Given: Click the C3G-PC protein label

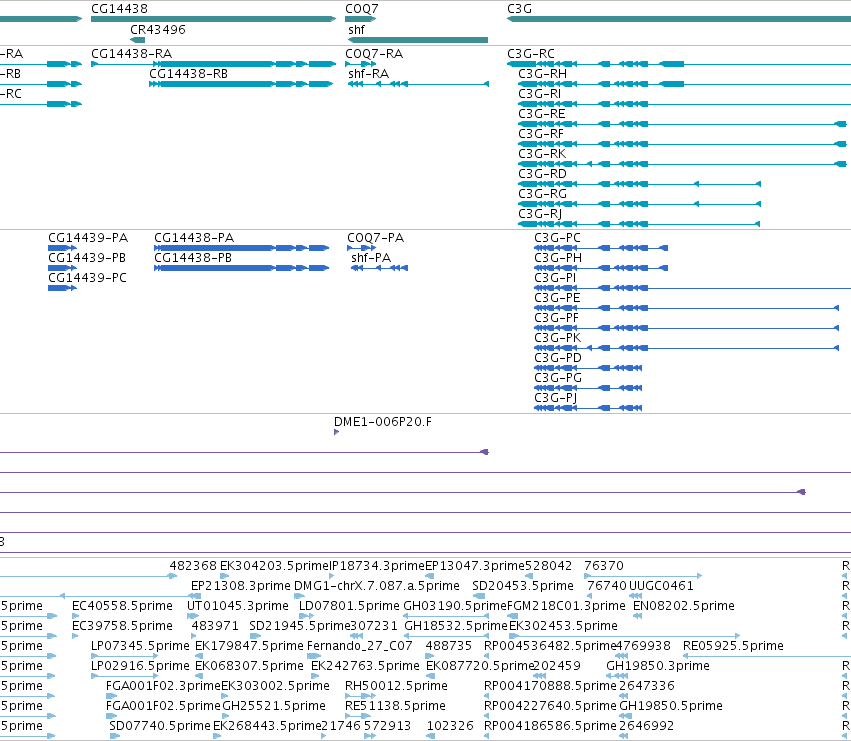Looking at the screenshot, I should pyautogui.click(x=557, y=238).
